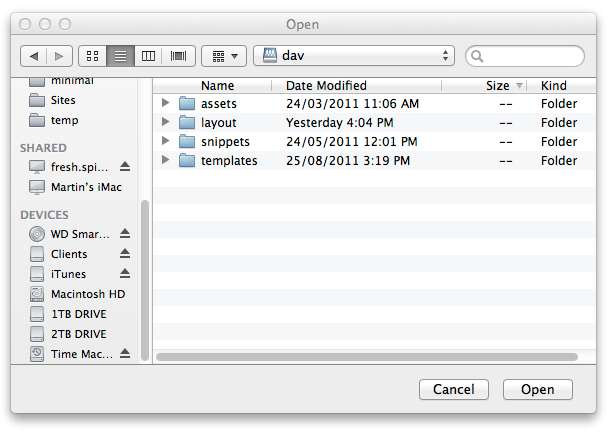Click the Sites folder icon in sidebar
The image size is (611, 432).
(x=37, y=100)
